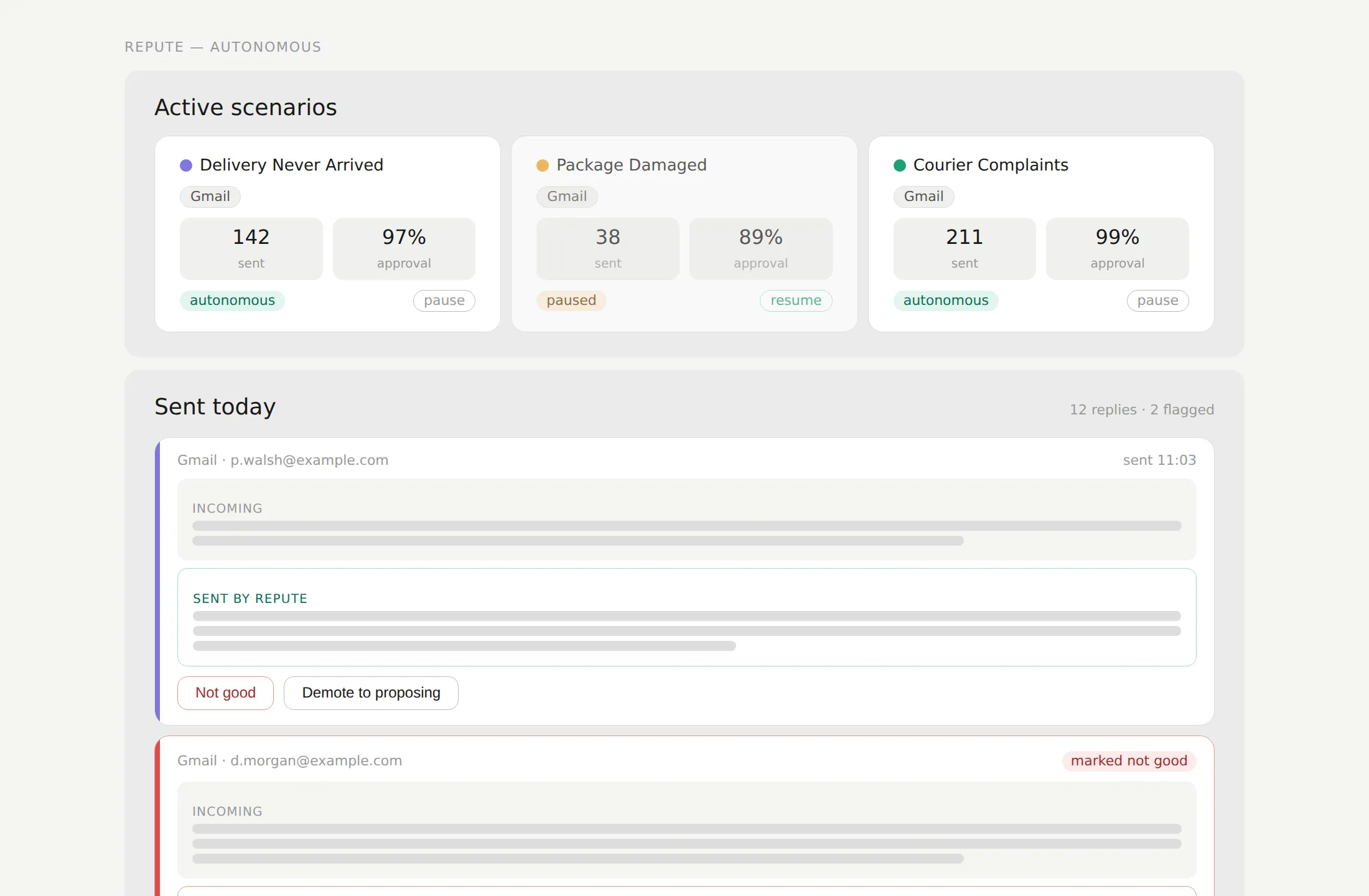Viewport: 1369px width, 896px height.
Task: Click the Active scenarios heading
Action: (246, 107)
